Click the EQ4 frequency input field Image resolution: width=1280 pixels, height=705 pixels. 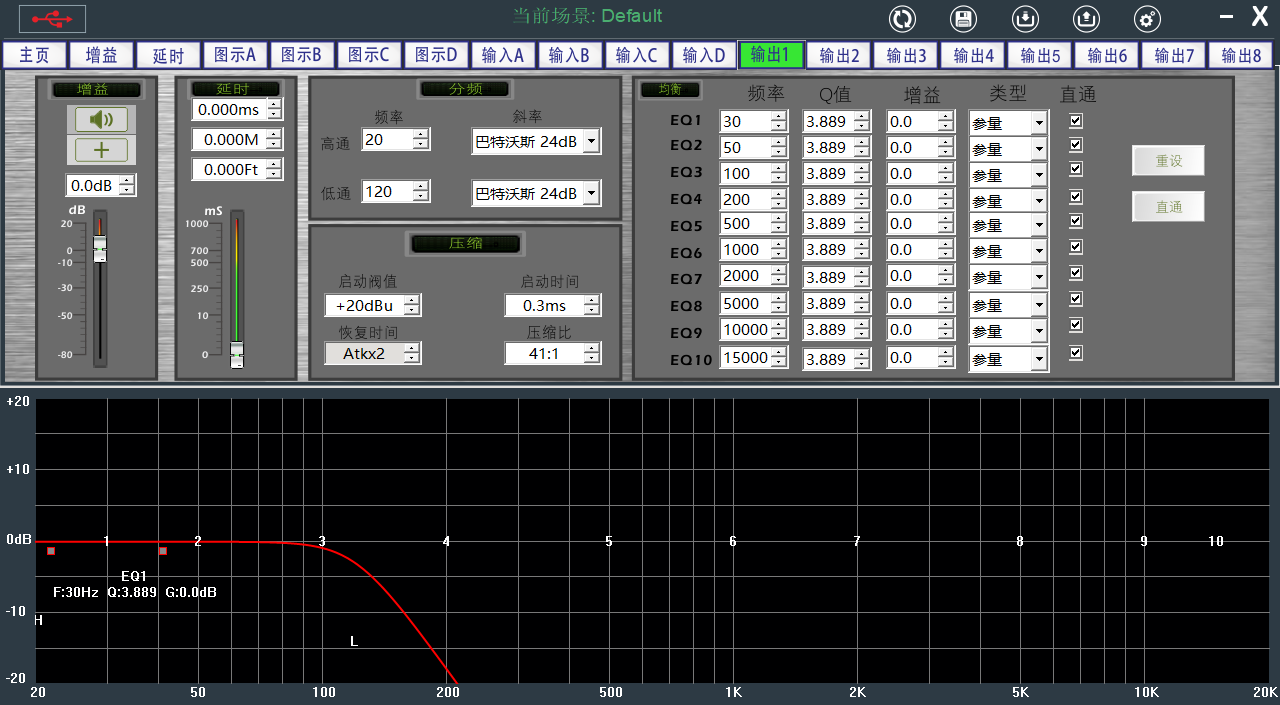point(754,200)
